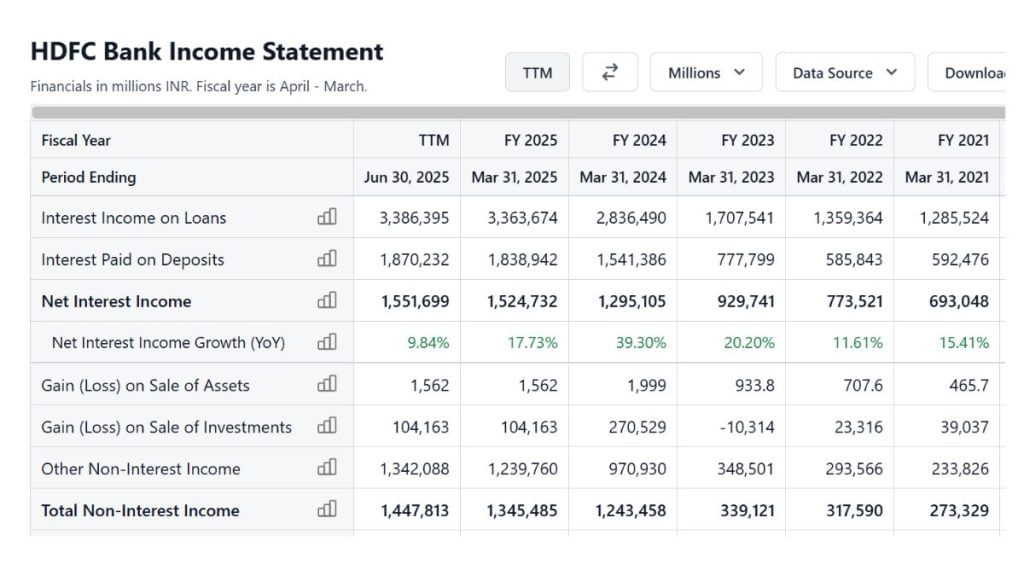Click the 2,836,490 value

tap(631, 217)
